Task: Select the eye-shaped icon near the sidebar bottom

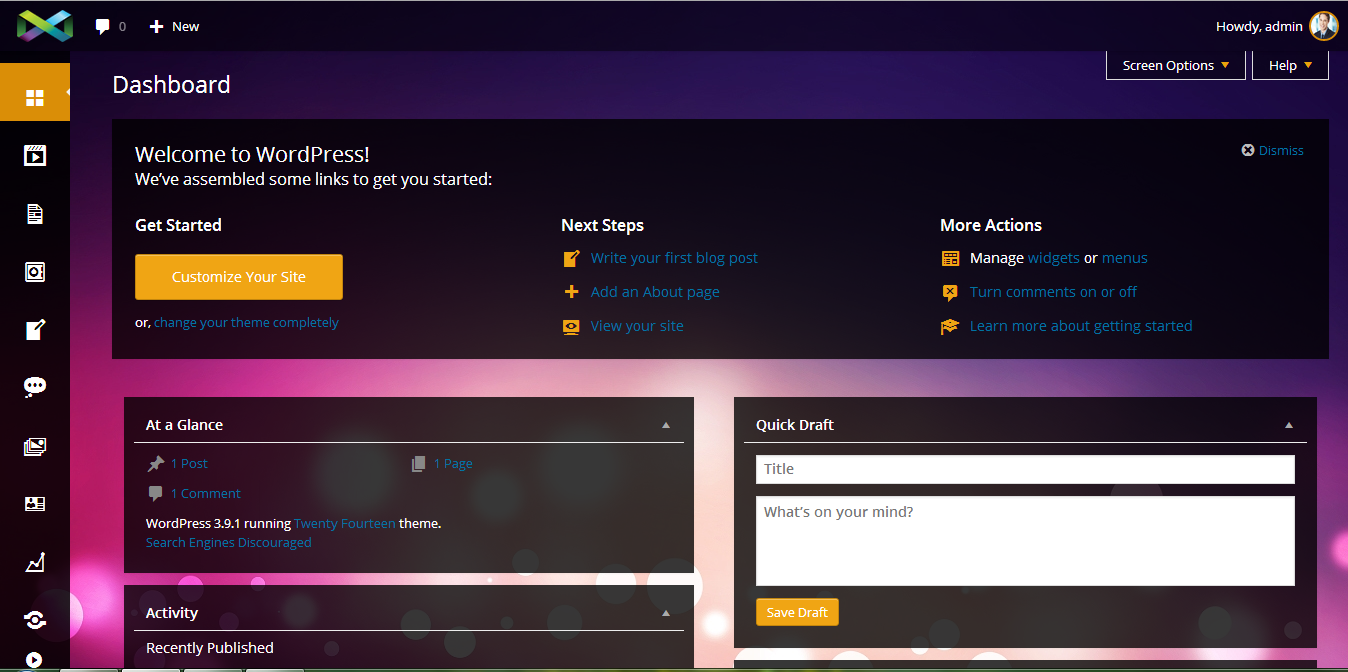Action: (35, 620)
